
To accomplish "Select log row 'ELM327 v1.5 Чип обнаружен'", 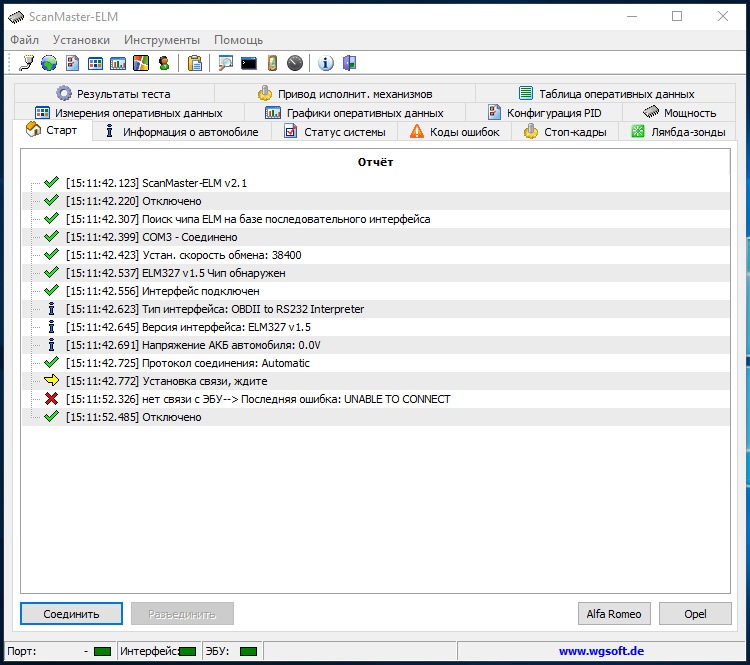I will click(x=375, y=273).
